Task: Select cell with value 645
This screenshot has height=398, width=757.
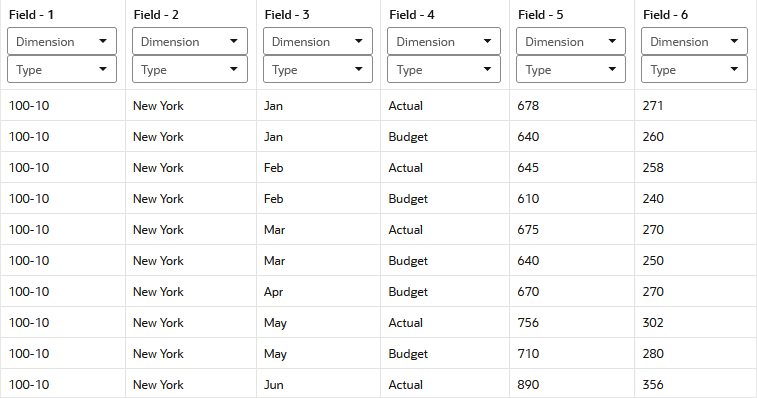Action: pyautogui.click(x=572, y=168)
